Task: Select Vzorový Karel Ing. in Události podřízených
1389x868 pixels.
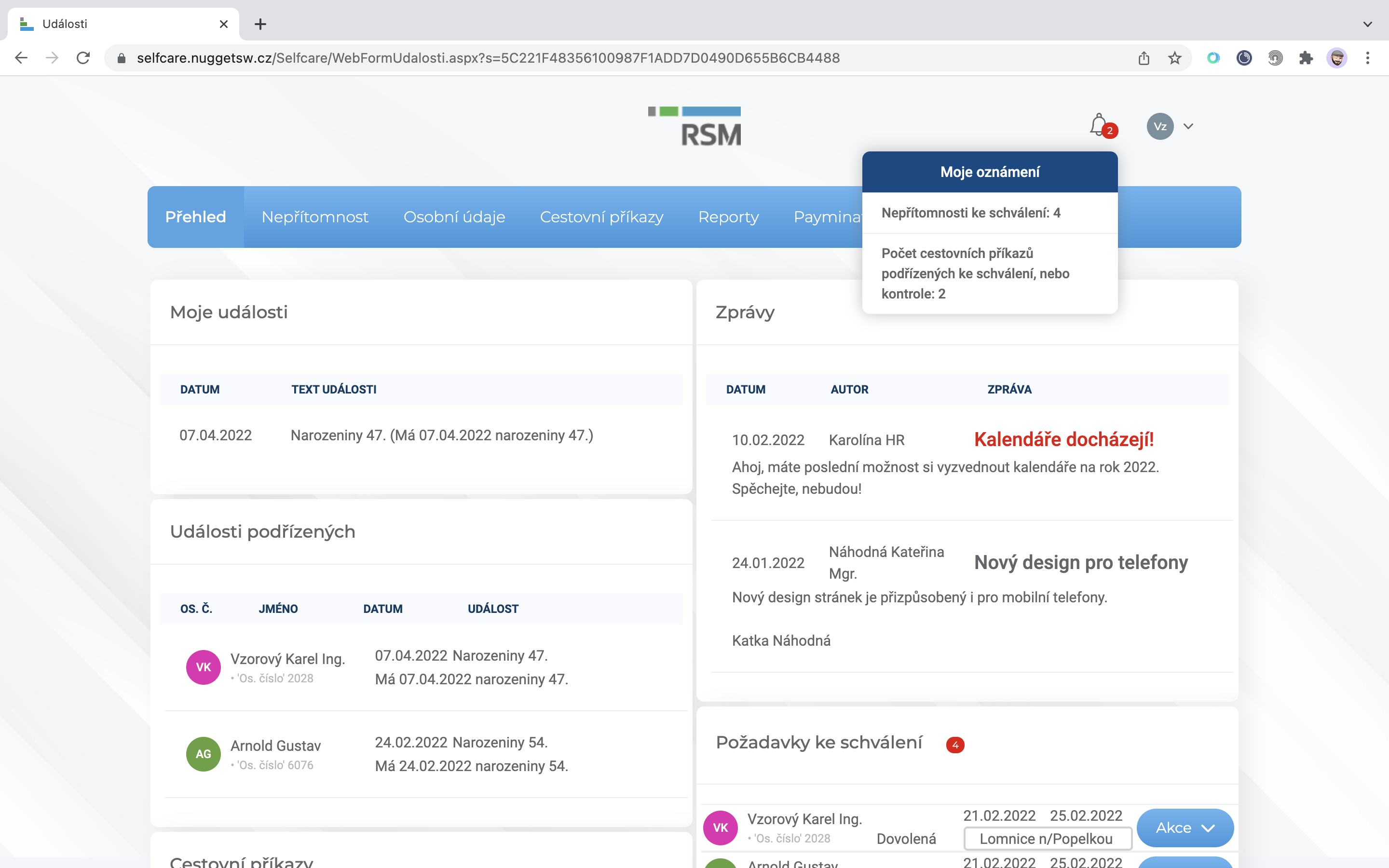Action: (x=287, y=659)
